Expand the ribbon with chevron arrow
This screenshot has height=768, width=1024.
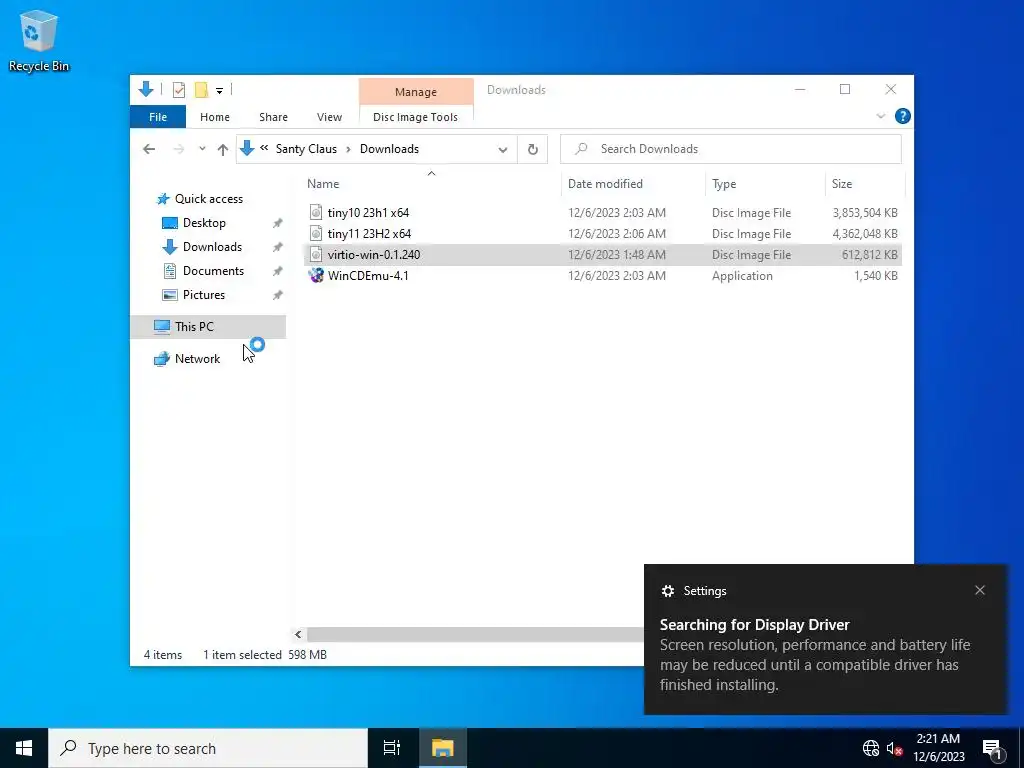coord(880,116)
